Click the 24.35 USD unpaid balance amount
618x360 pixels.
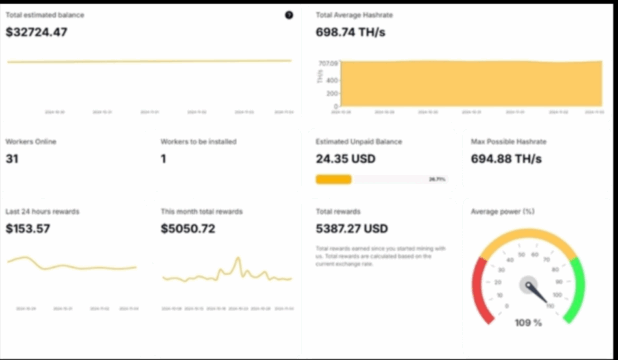click(346, 159)
